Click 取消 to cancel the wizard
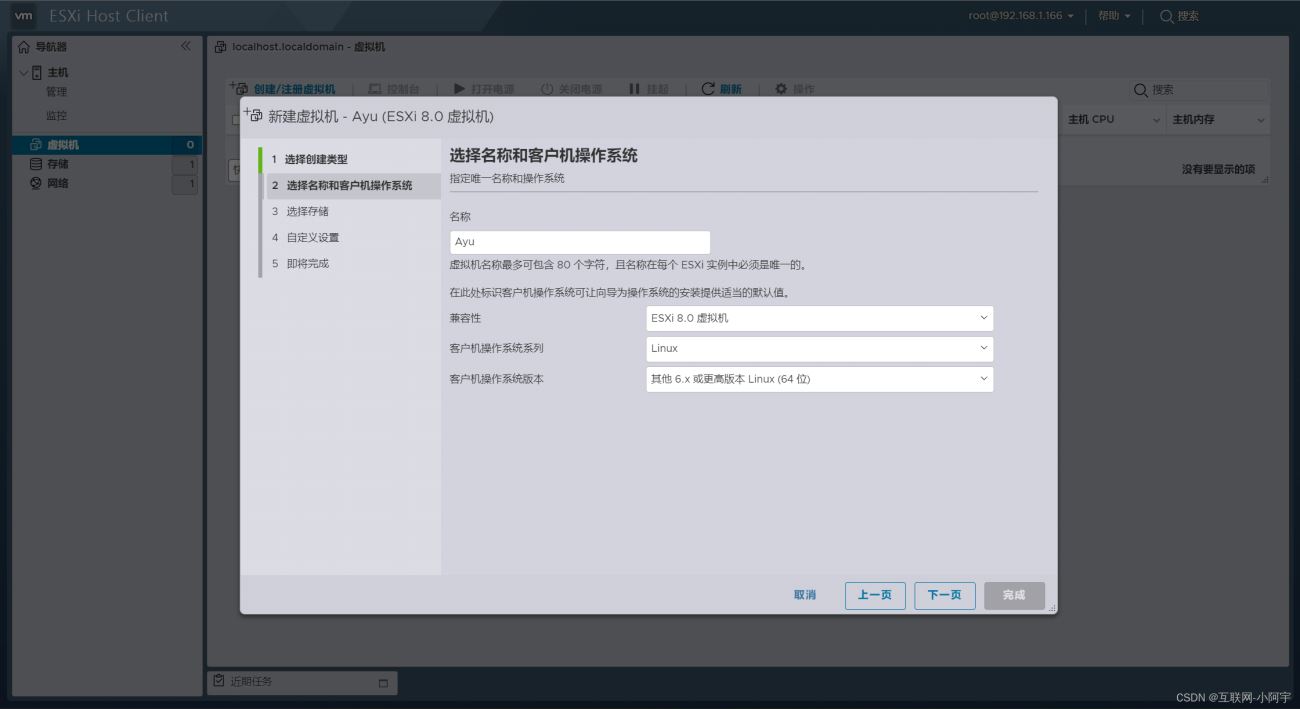Viewport: 1300px width, 709px height. (805, 595)
